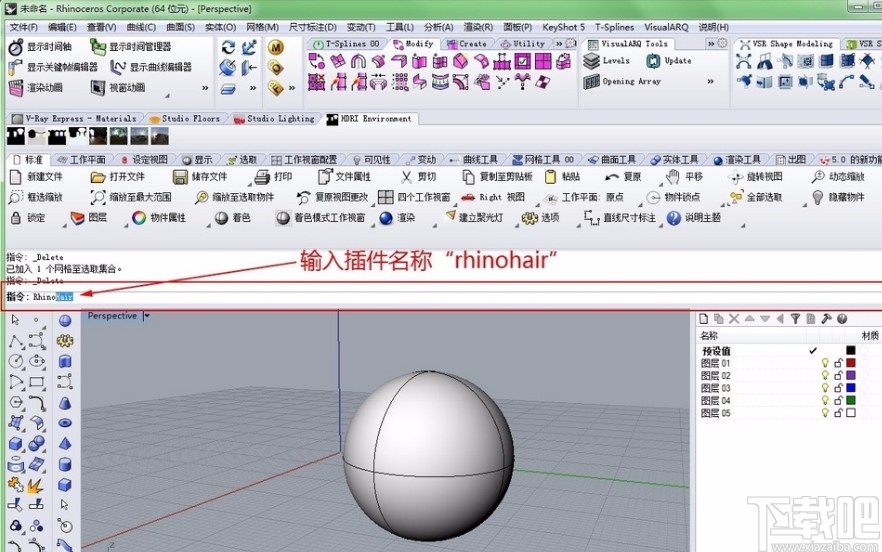Screen dimensions: 882x552
Task: Click the Right 视图 car icon
Action: [468, 198]
